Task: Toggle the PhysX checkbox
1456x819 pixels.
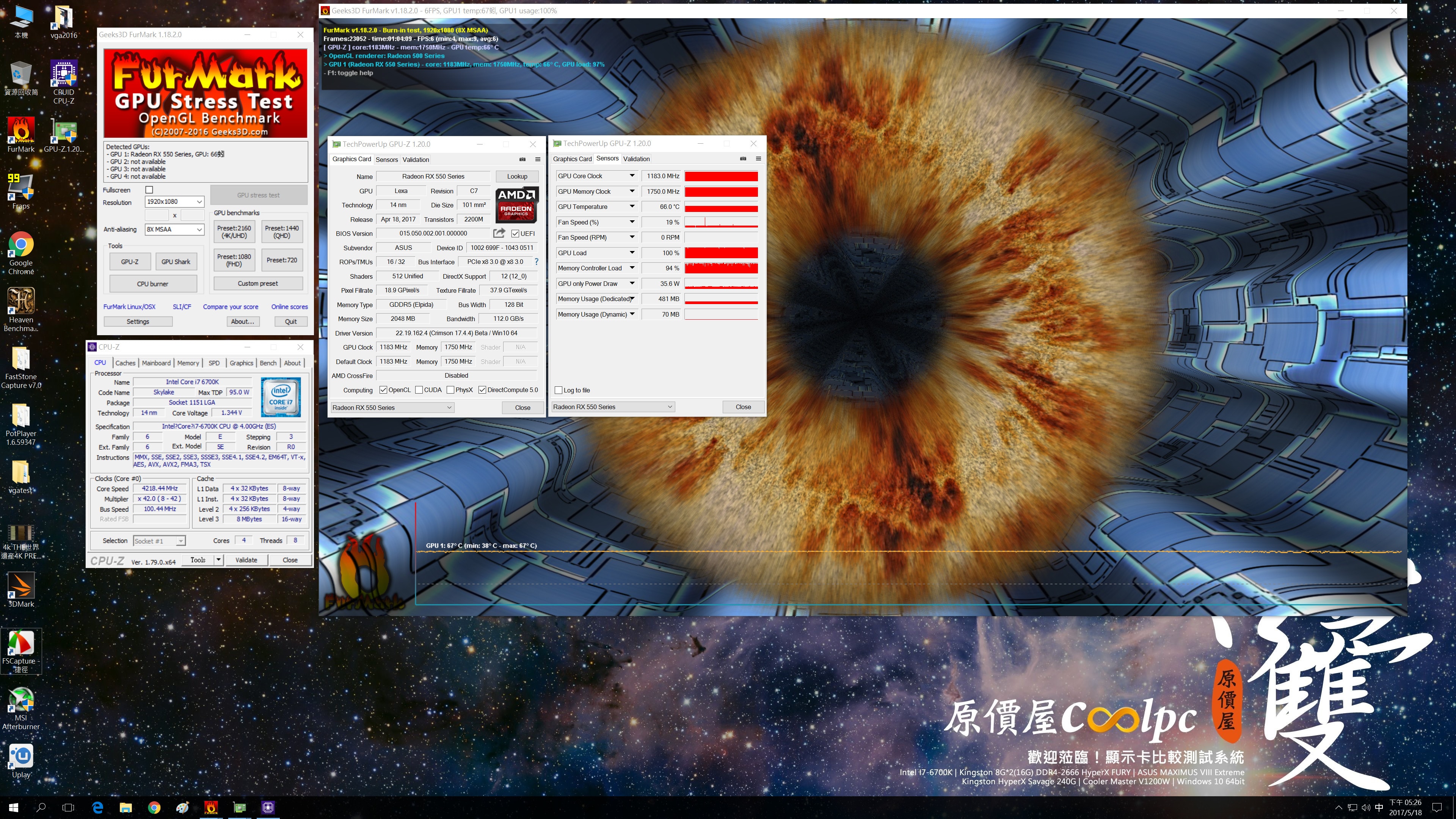Action: 450,390
